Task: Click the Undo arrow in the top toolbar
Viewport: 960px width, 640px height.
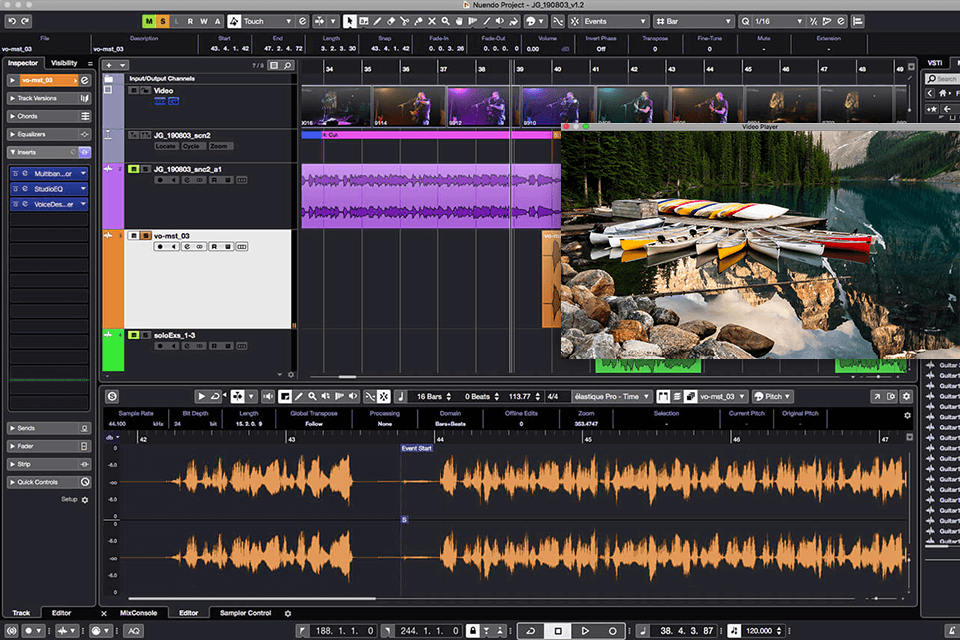Action: pos(11,21)
